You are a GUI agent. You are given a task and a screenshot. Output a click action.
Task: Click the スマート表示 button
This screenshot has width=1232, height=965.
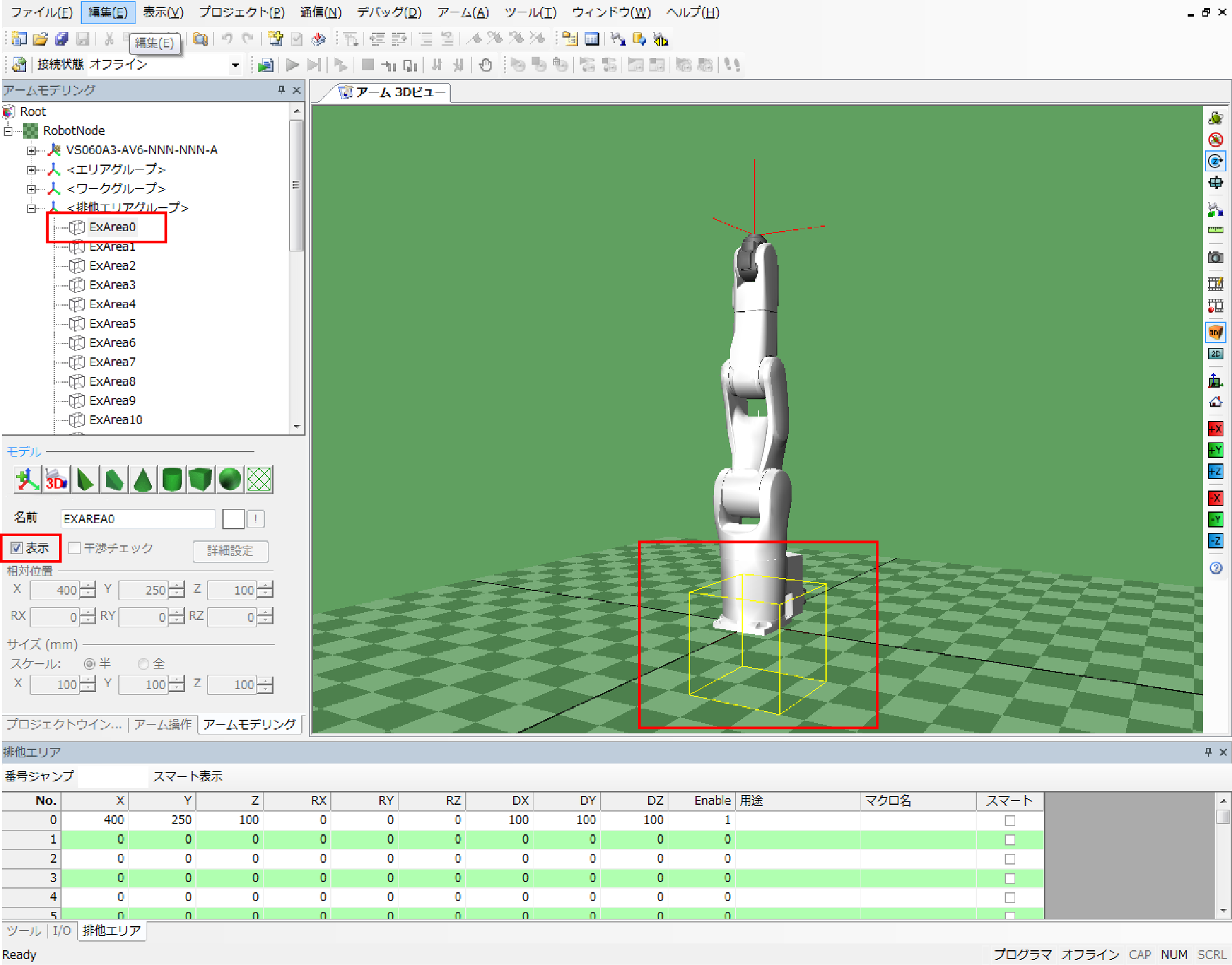click(x=188, y=776)
